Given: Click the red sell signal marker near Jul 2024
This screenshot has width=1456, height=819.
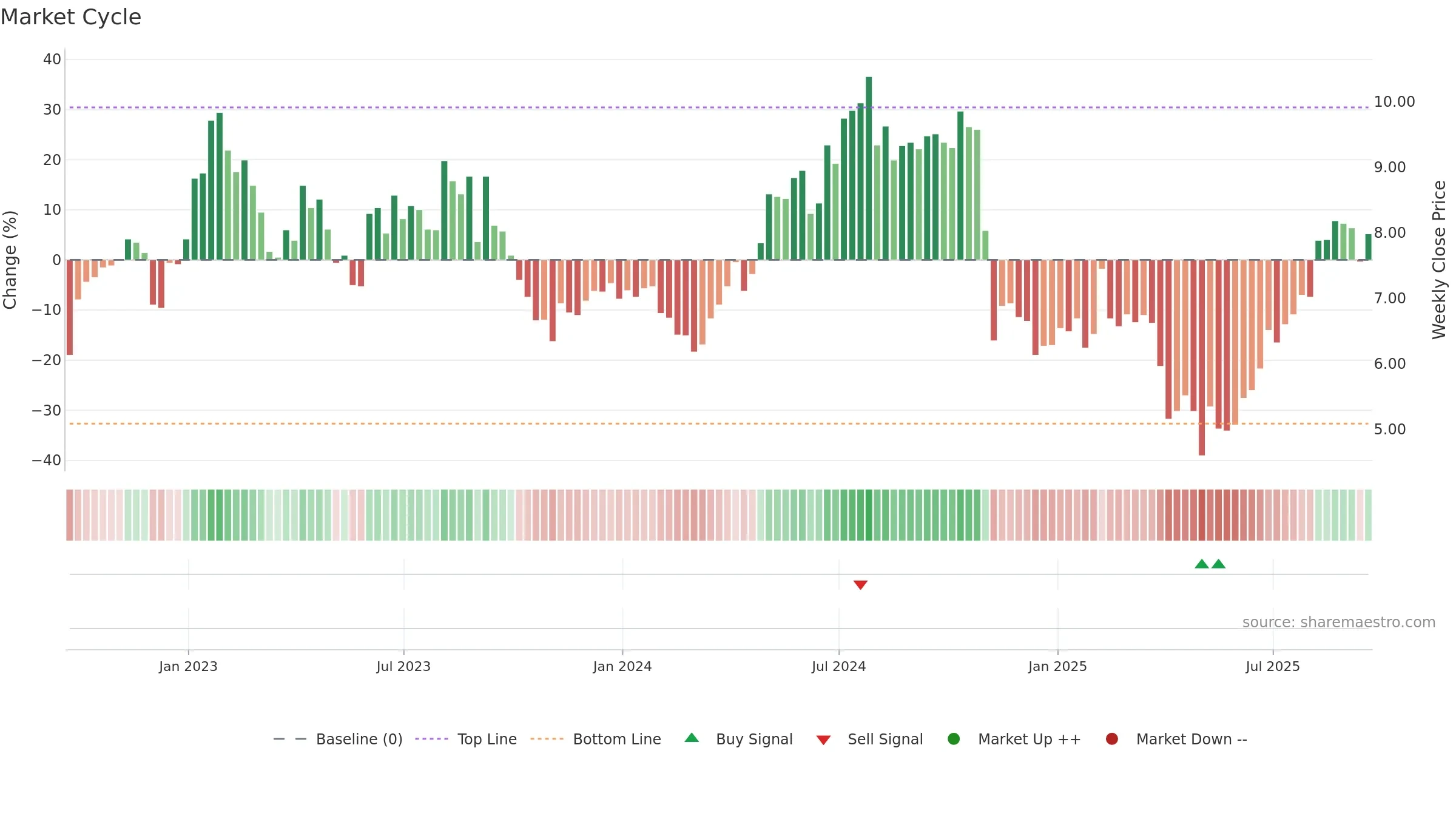Looking at the screenshot, I should click(860, 585).
